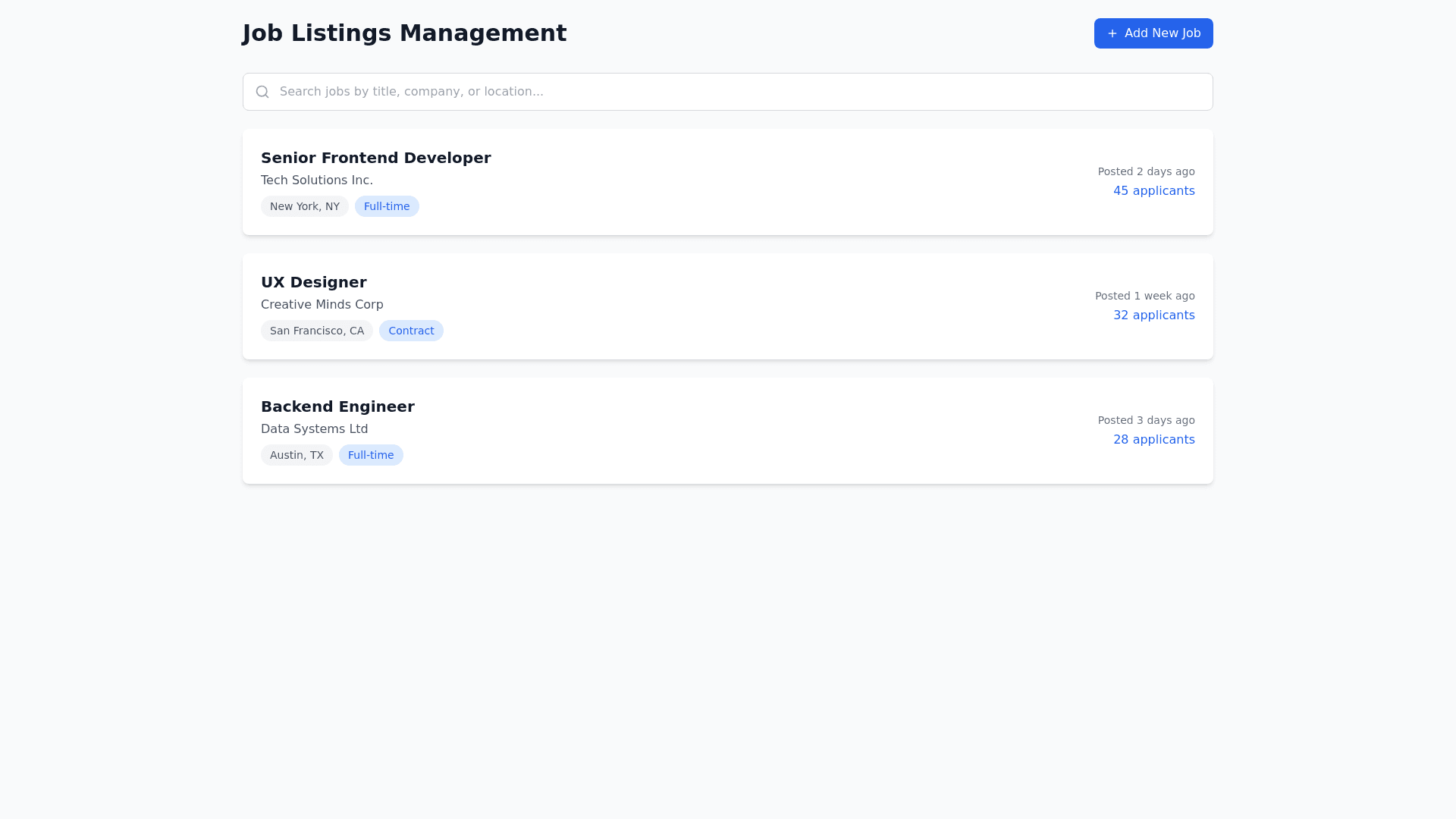Open the 28 applicants list for Backend Engineer
Image resolution: width=1456 pixels, height=819 pixels.
click(1154, 440)
